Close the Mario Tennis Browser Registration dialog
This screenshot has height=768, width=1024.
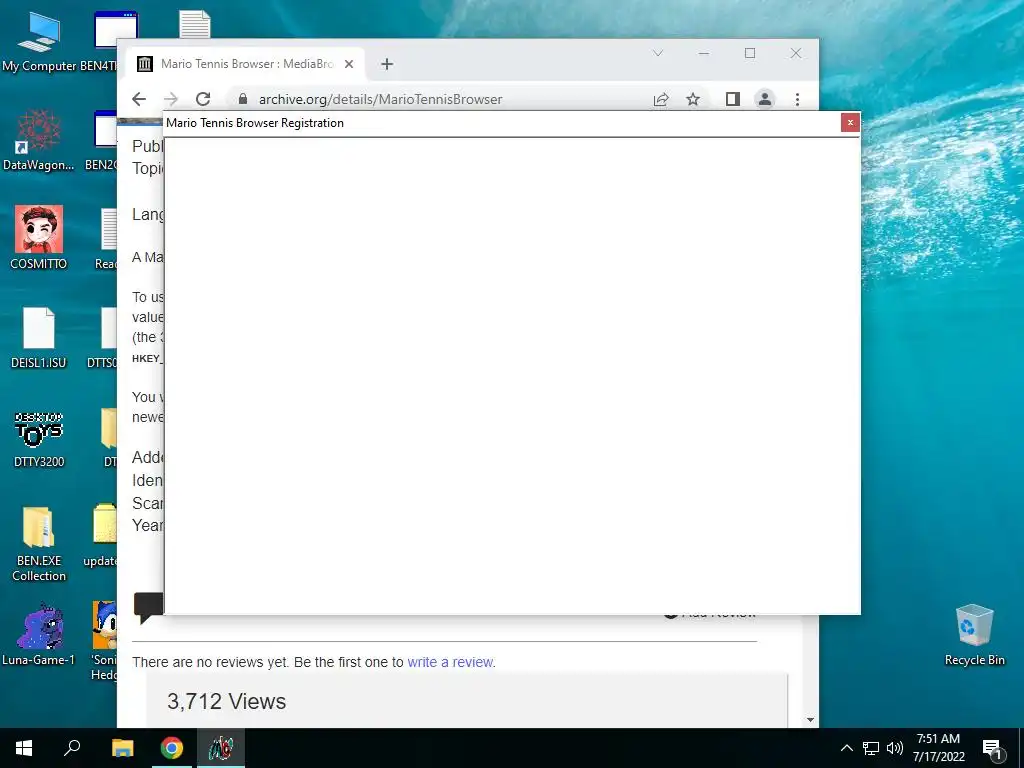point(850,122)
